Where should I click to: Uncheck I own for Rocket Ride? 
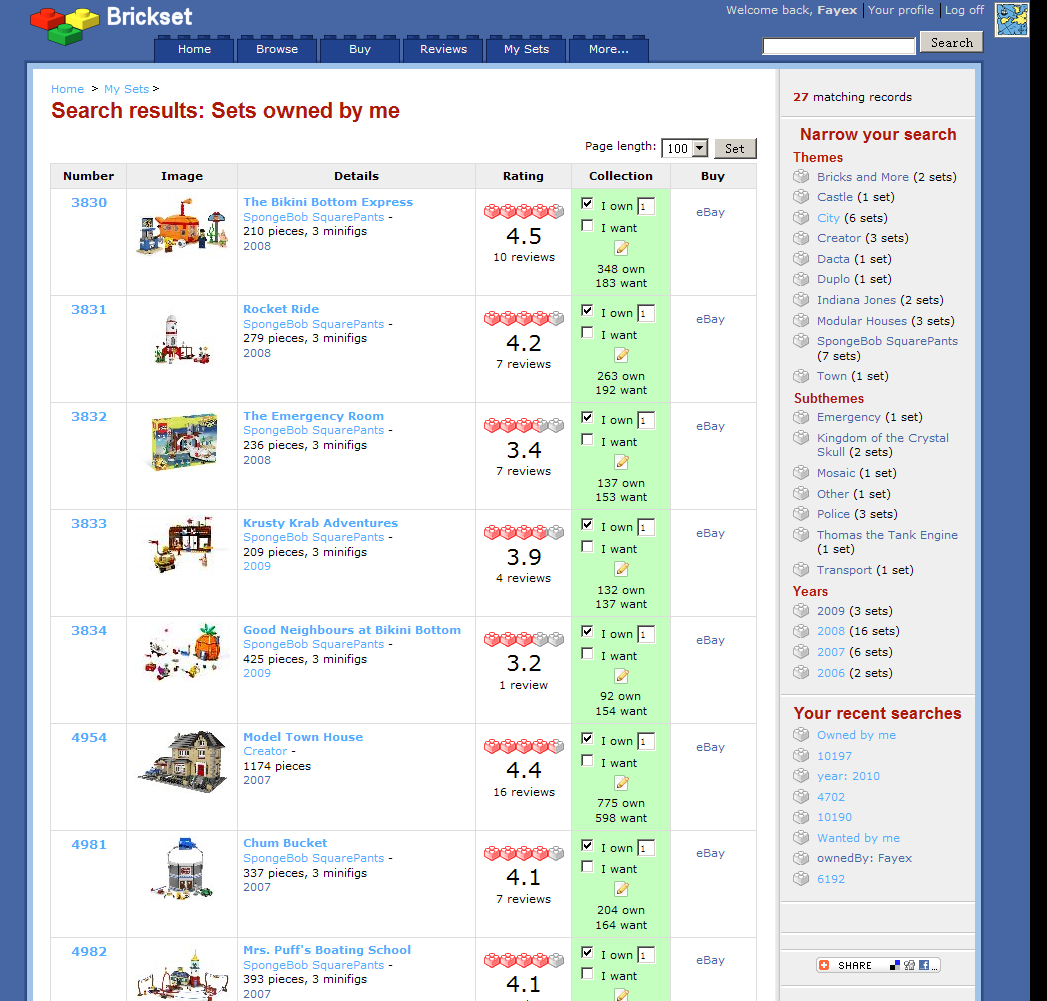point(587,311)
